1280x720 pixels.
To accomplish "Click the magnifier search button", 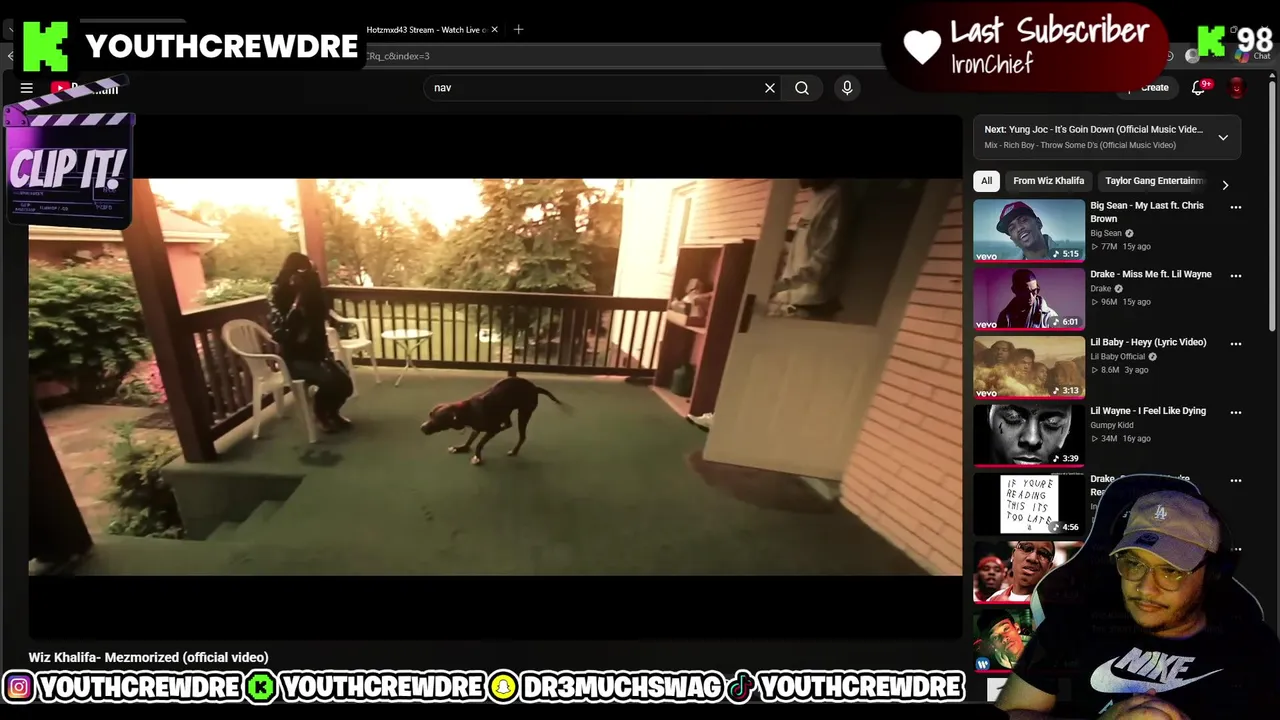I will coord(802,88).
